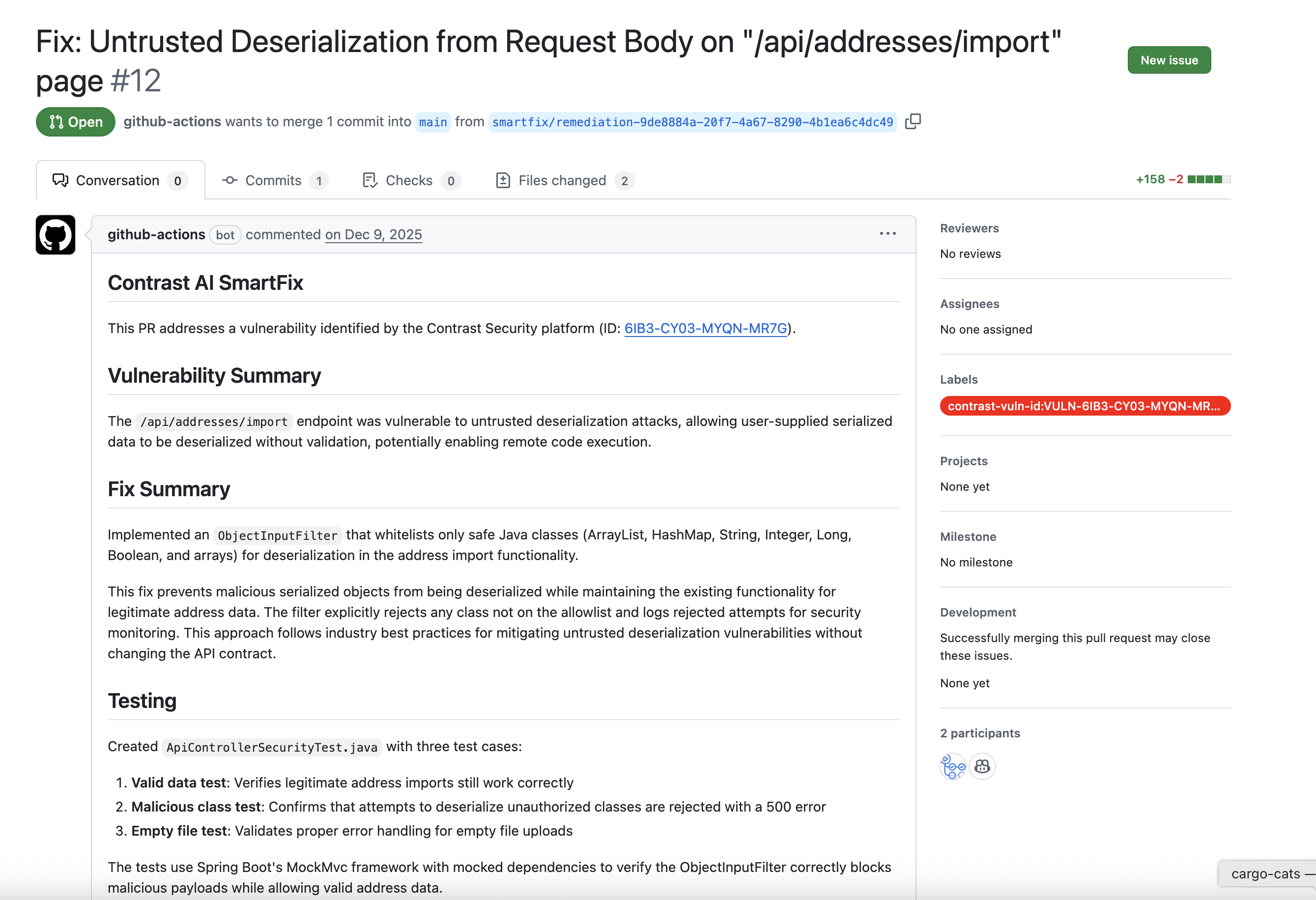Image resolution: width=1316 pixels, height=900 pixels.
Task: Open the smartfix/remediation branch link
Action: pos(692,121)
